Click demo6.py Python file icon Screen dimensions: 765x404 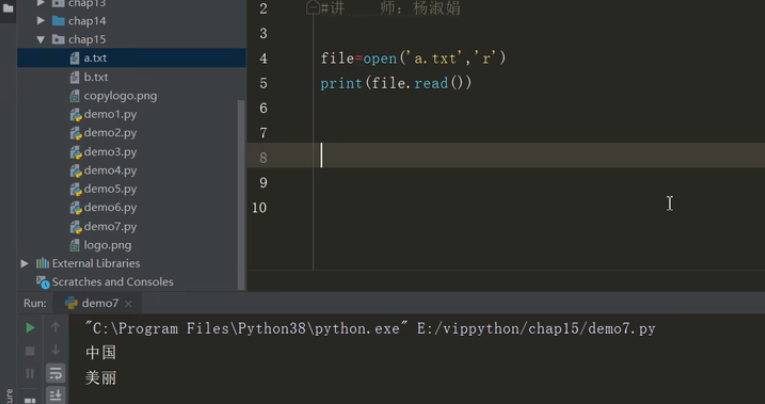[x=75, y=208]
